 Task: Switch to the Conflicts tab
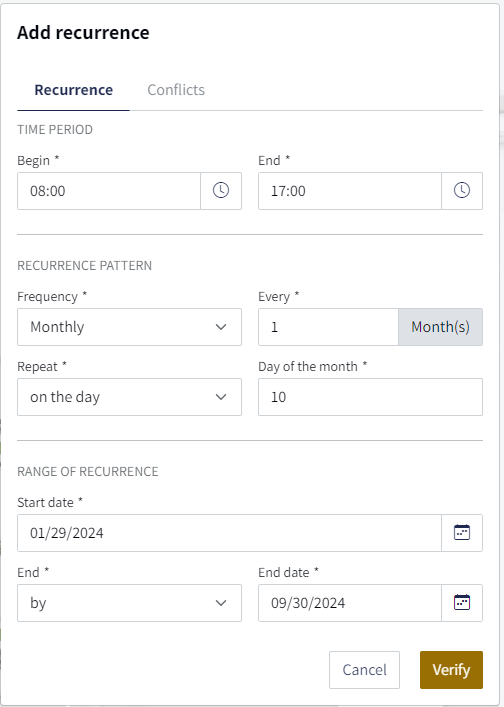pos(176,90)
